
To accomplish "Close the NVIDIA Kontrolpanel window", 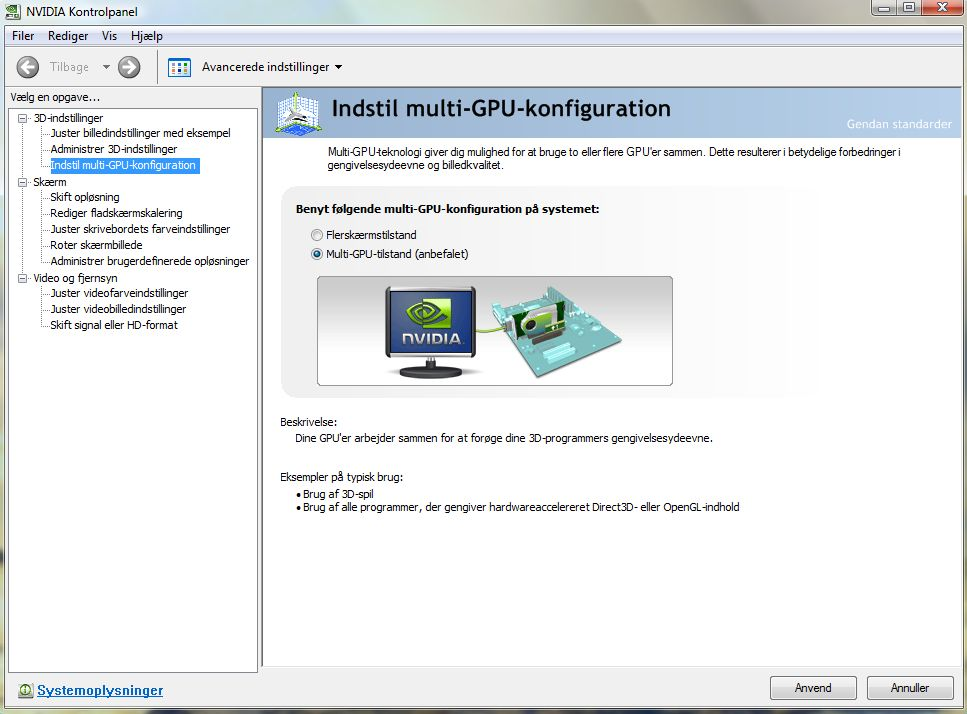I will [942, 8].
